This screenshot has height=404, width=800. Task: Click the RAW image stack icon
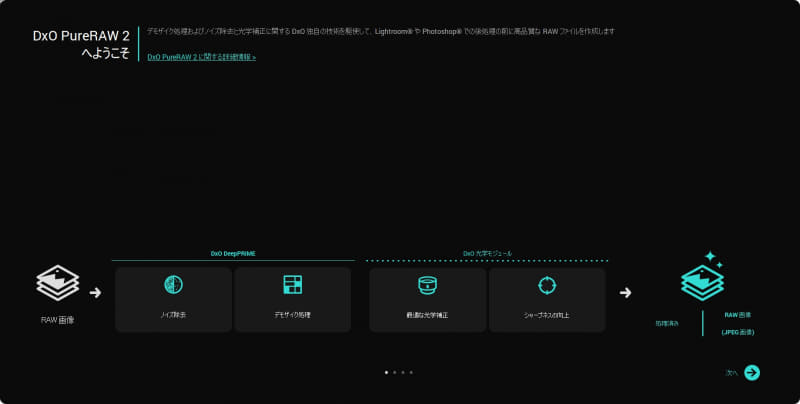58,283
